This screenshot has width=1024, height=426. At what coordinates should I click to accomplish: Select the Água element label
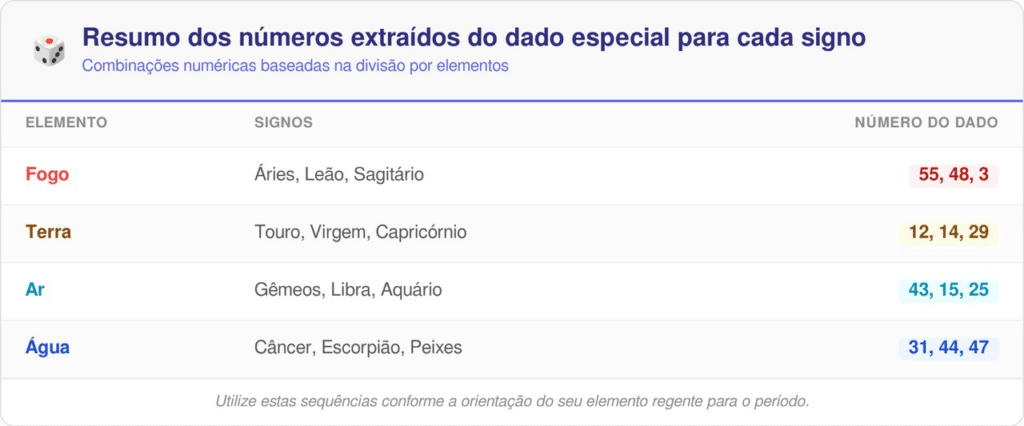coord(47,348)
